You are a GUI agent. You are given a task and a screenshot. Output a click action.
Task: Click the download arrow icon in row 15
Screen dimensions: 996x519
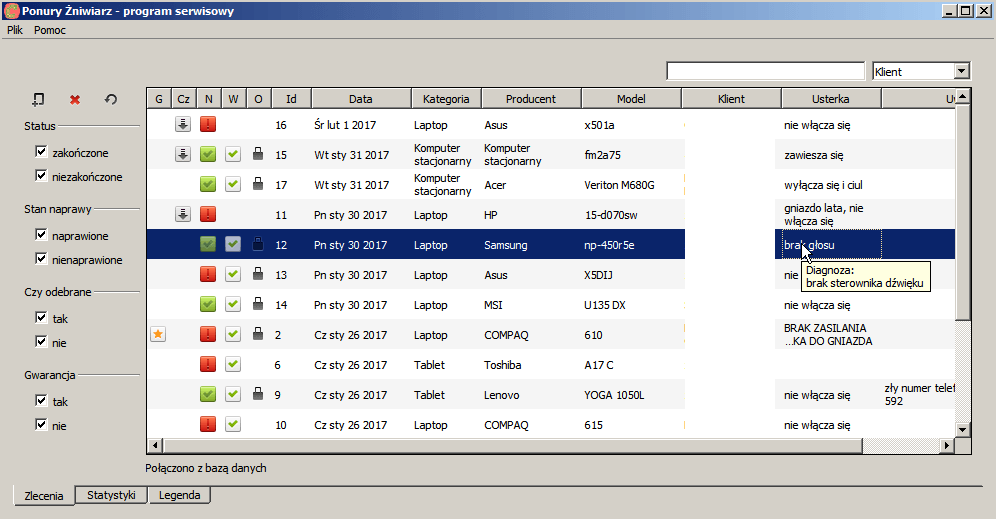(x=183, y=154)
